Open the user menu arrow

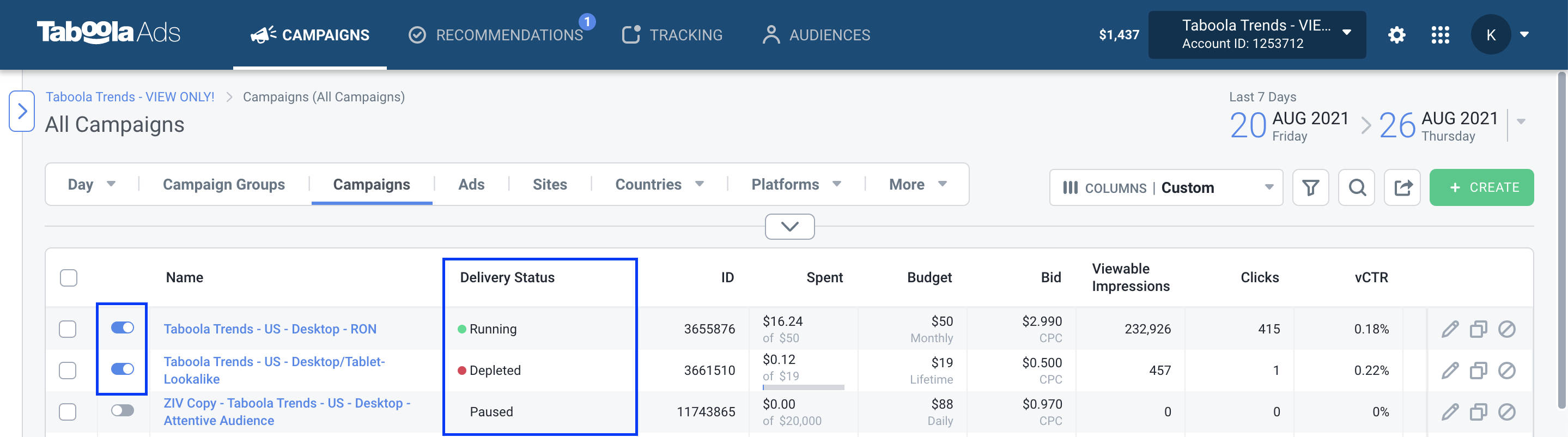[x=1524, y=35]
